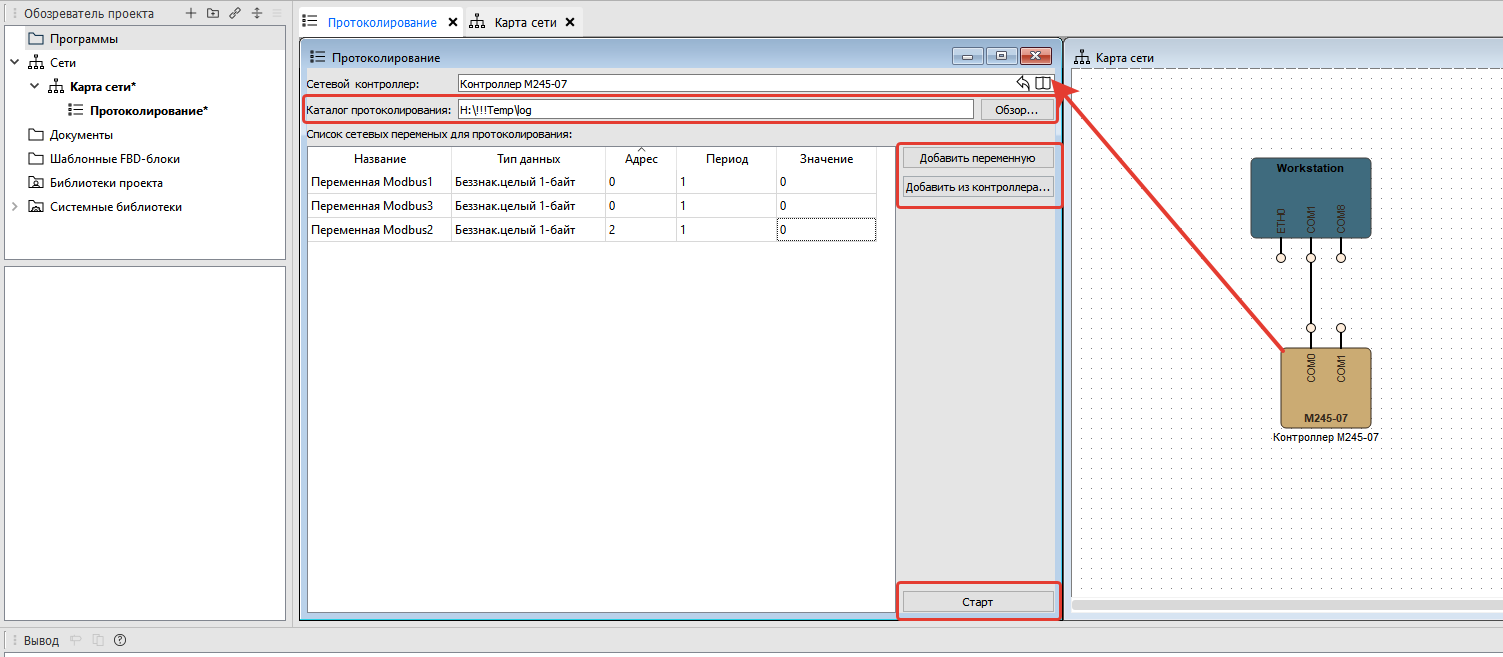Click the chain link icon in project observer
1503x657 pixels.
pos(234,14)
